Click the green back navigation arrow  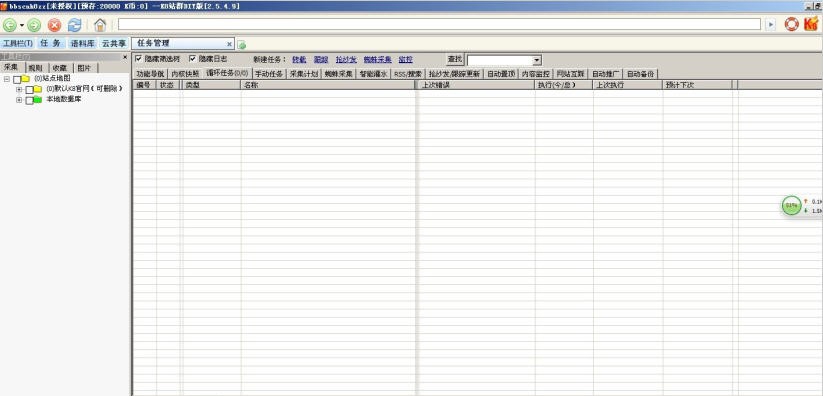9,25
